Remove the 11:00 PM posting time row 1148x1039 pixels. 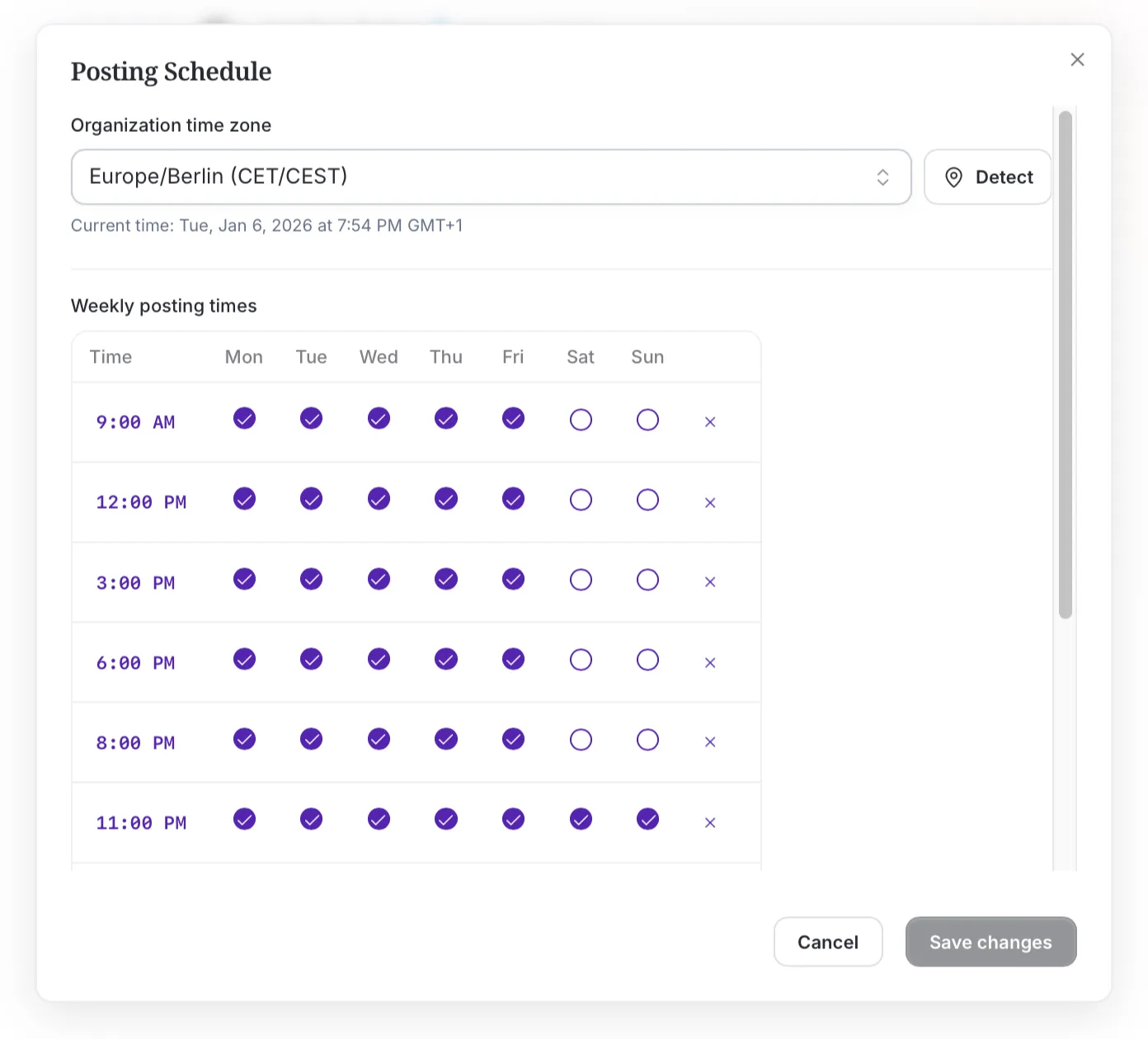(x=710, y=822)
